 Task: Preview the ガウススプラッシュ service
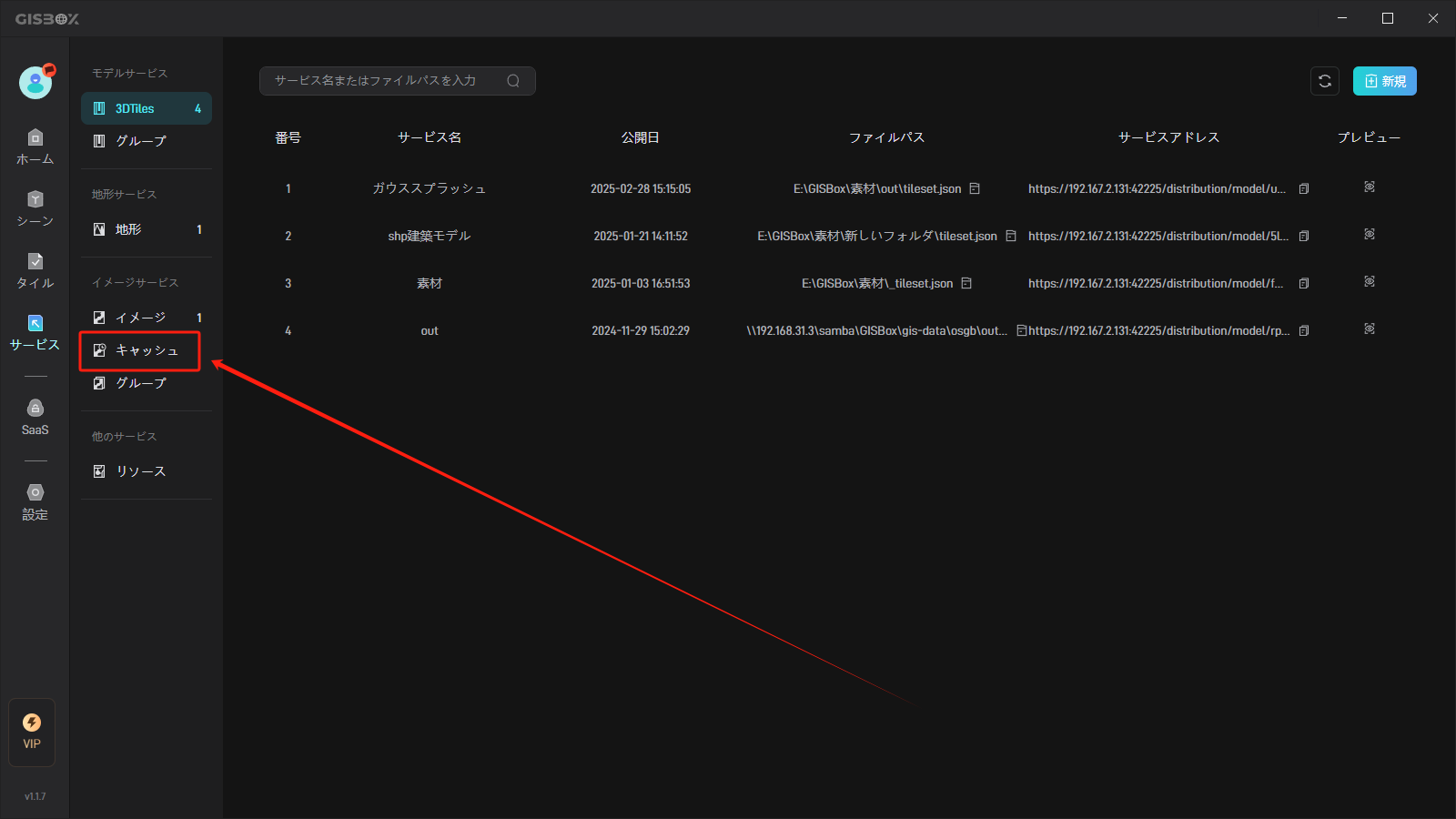(1370, 187)
